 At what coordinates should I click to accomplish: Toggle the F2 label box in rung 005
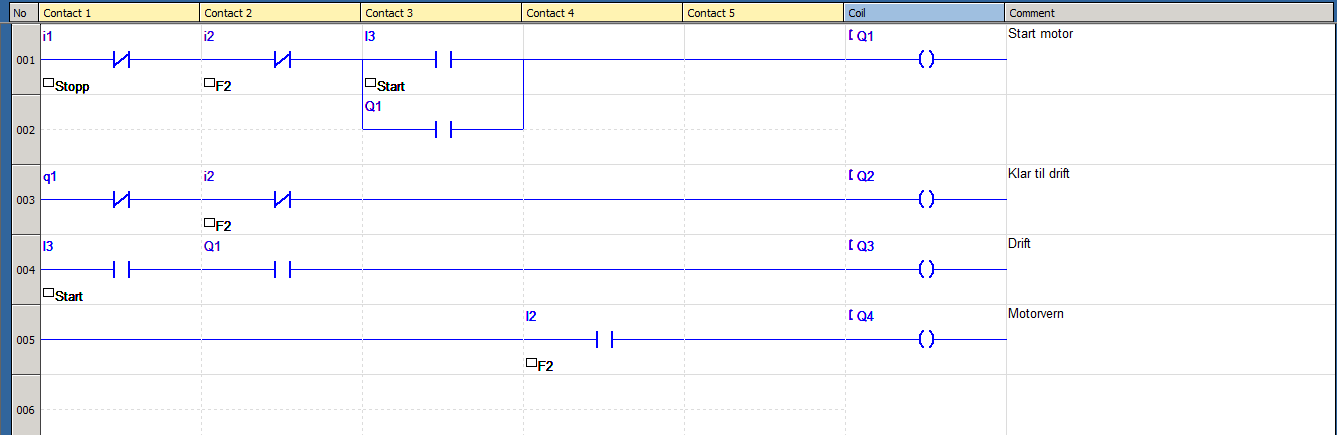531,363
